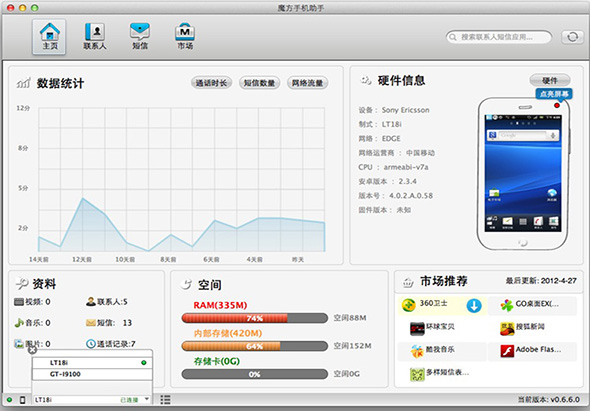590x411 pixels.
Task: Click the 数据统计 chart icon
Action: click(x=23, y=83)
